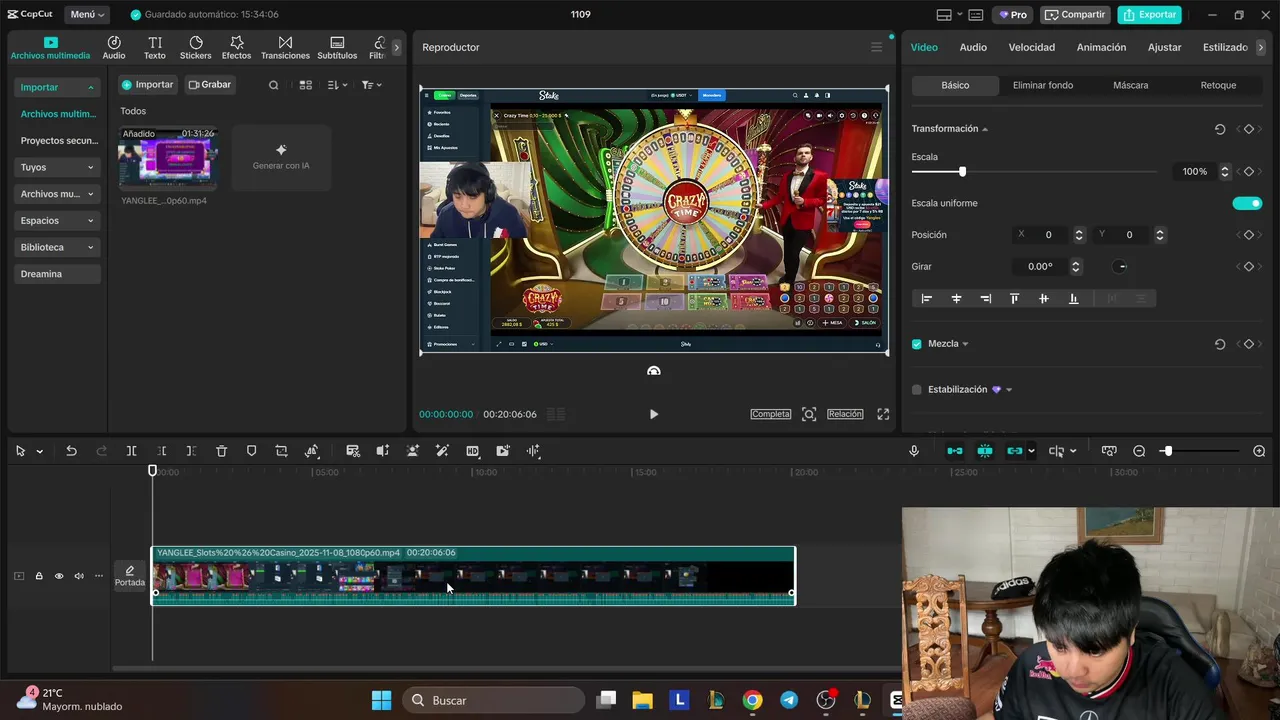This screenshot has height=720, width=1280.
Task: Open the player hamburger menu
Action: 876,47
